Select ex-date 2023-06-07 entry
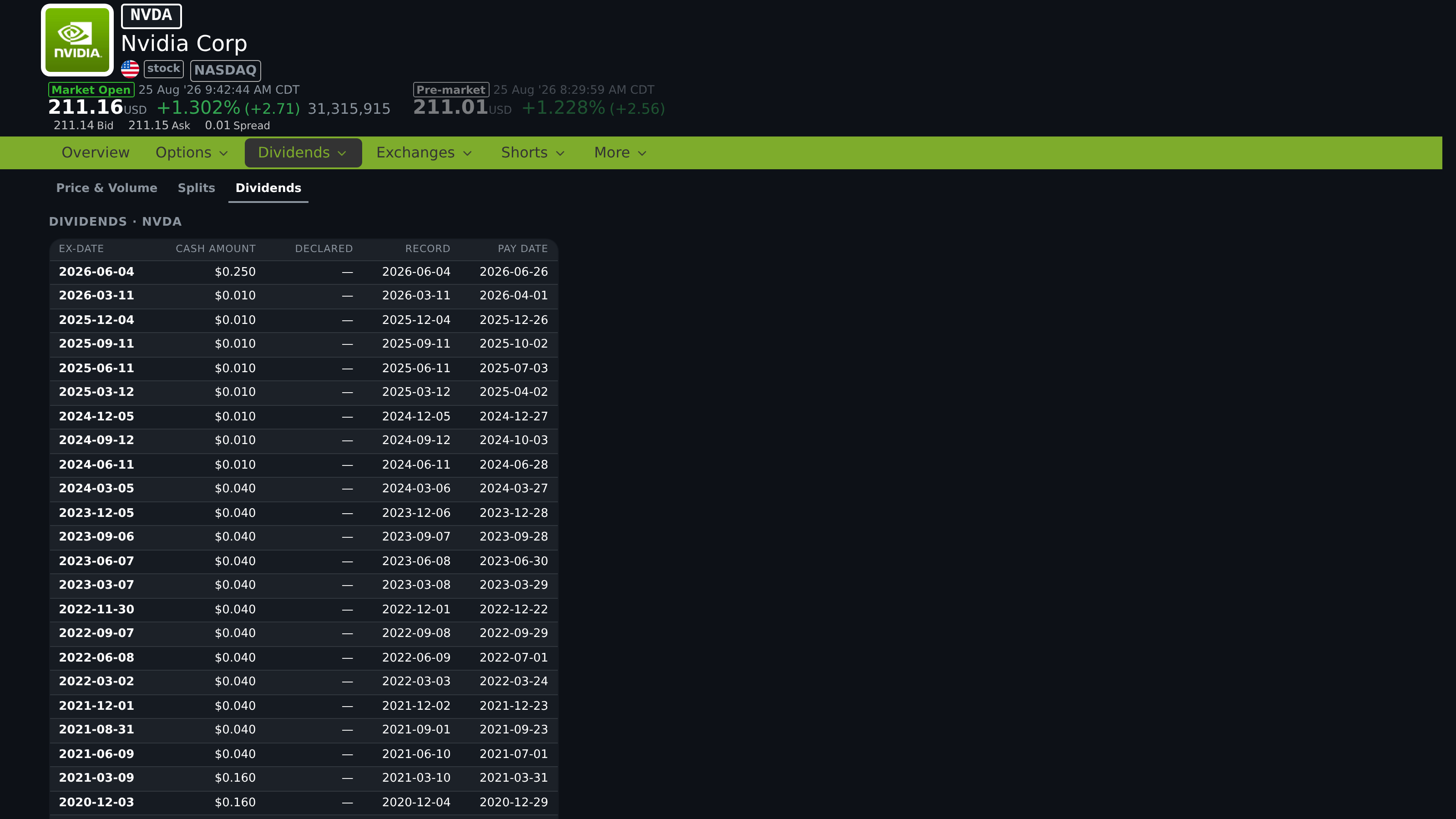 [96, 561]
